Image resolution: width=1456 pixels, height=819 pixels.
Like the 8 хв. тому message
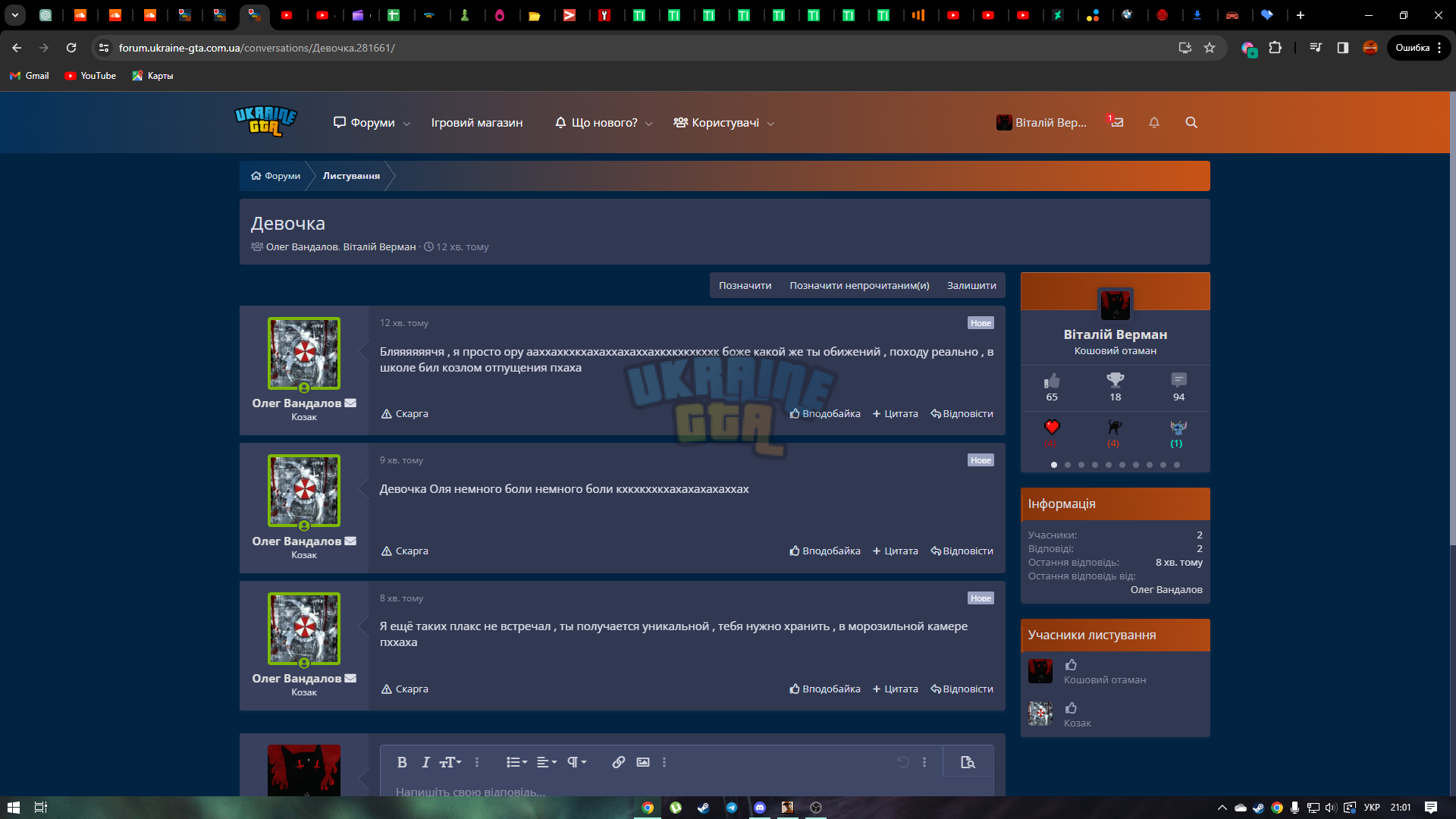pyautogui.click(x=825, y=689)
